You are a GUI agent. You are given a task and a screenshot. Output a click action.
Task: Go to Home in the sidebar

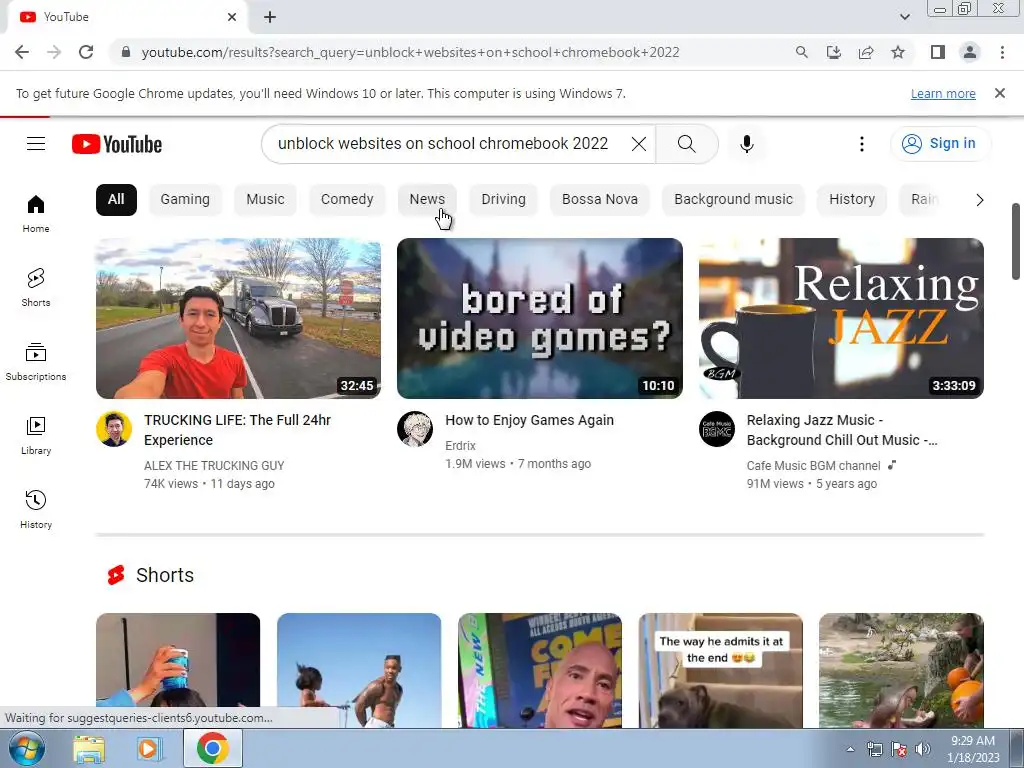(36, 214)
